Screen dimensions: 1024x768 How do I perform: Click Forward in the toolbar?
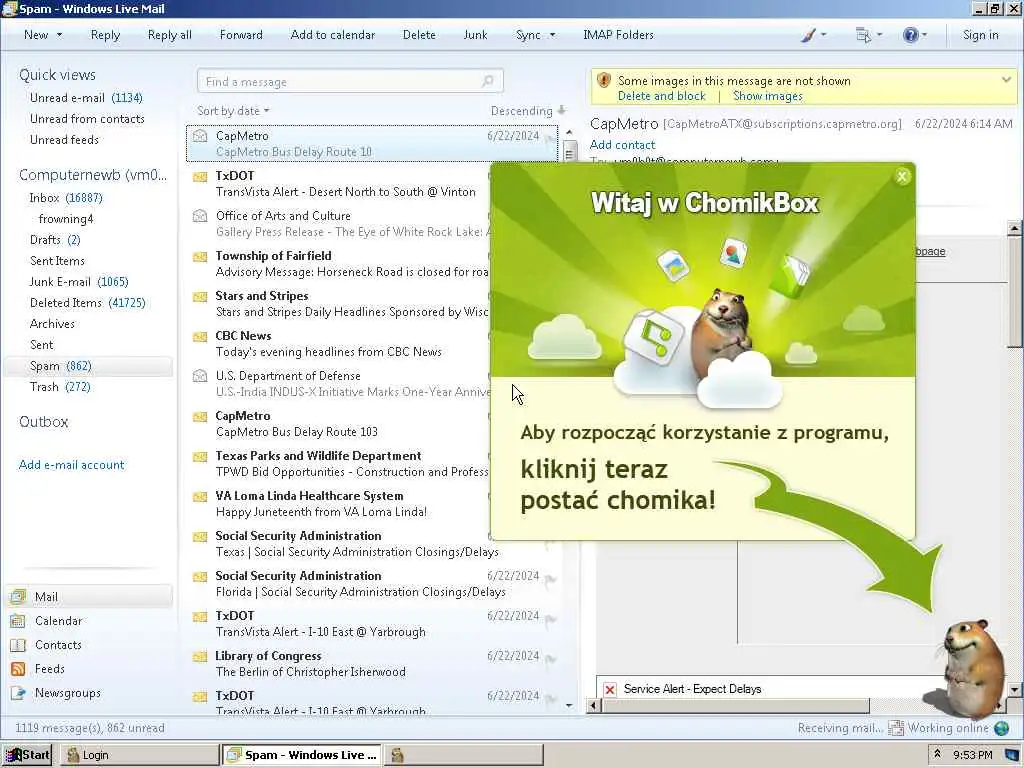[241, 35]
